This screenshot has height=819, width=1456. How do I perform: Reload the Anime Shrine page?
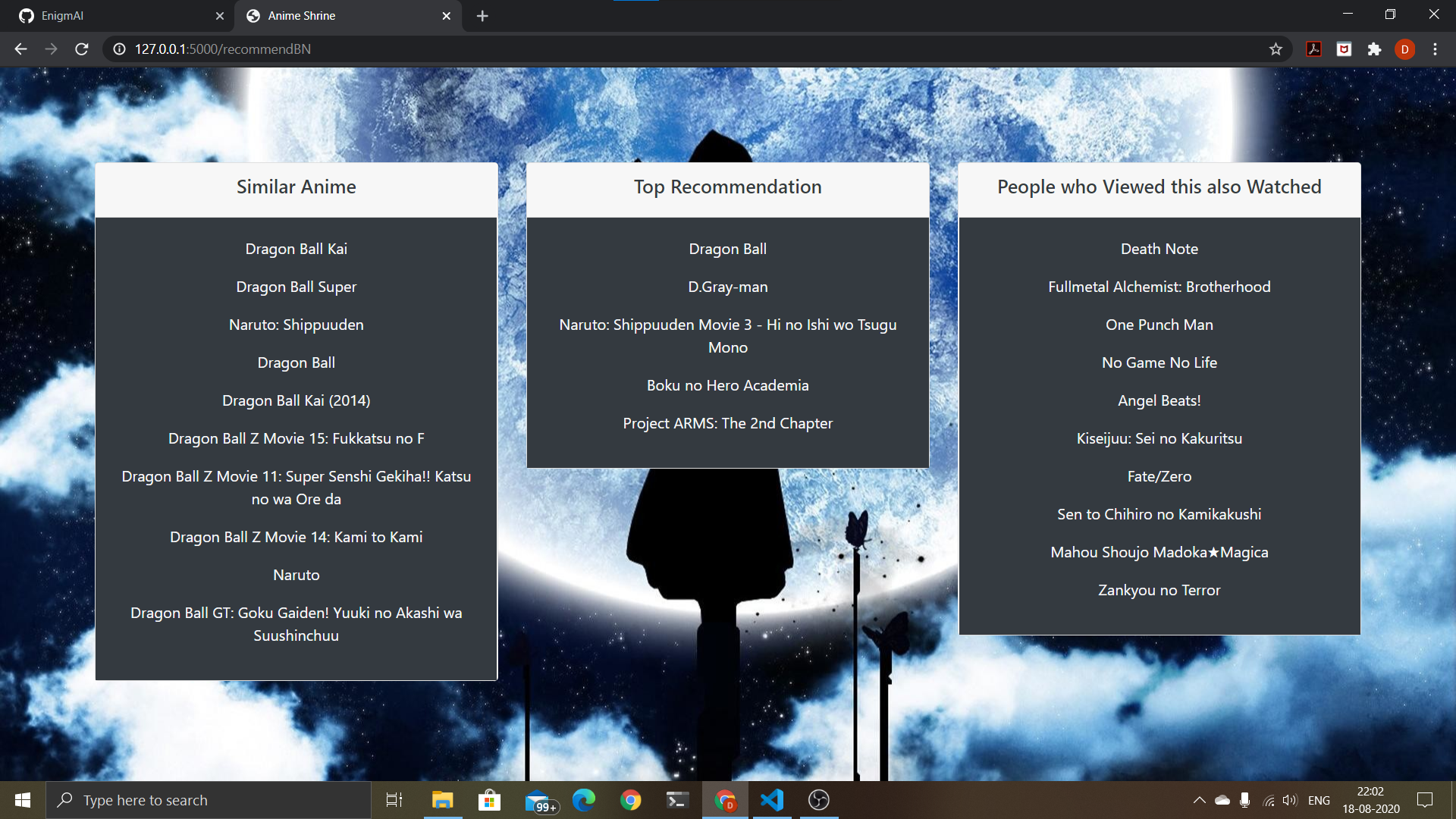(x=82, y=49)
